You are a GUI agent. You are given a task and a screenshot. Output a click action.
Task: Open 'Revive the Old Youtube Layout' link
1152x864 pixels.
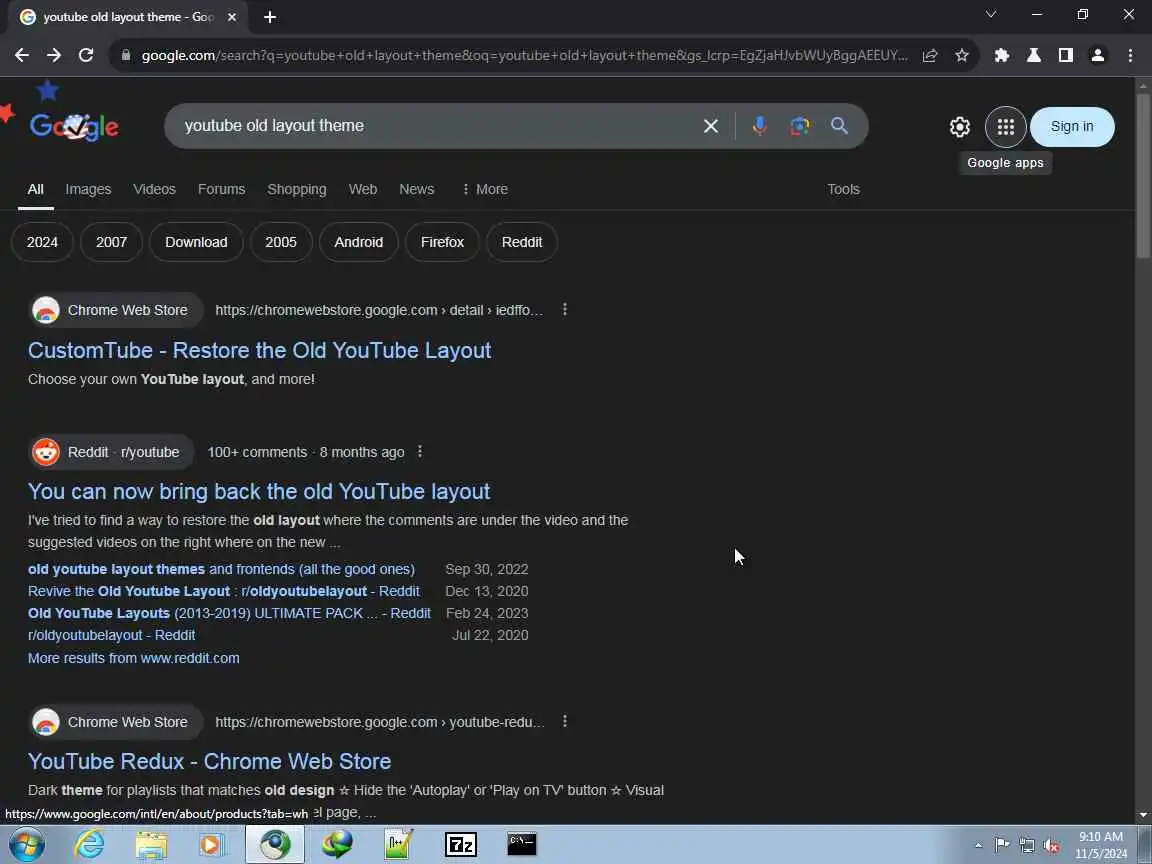click(223, 591)
